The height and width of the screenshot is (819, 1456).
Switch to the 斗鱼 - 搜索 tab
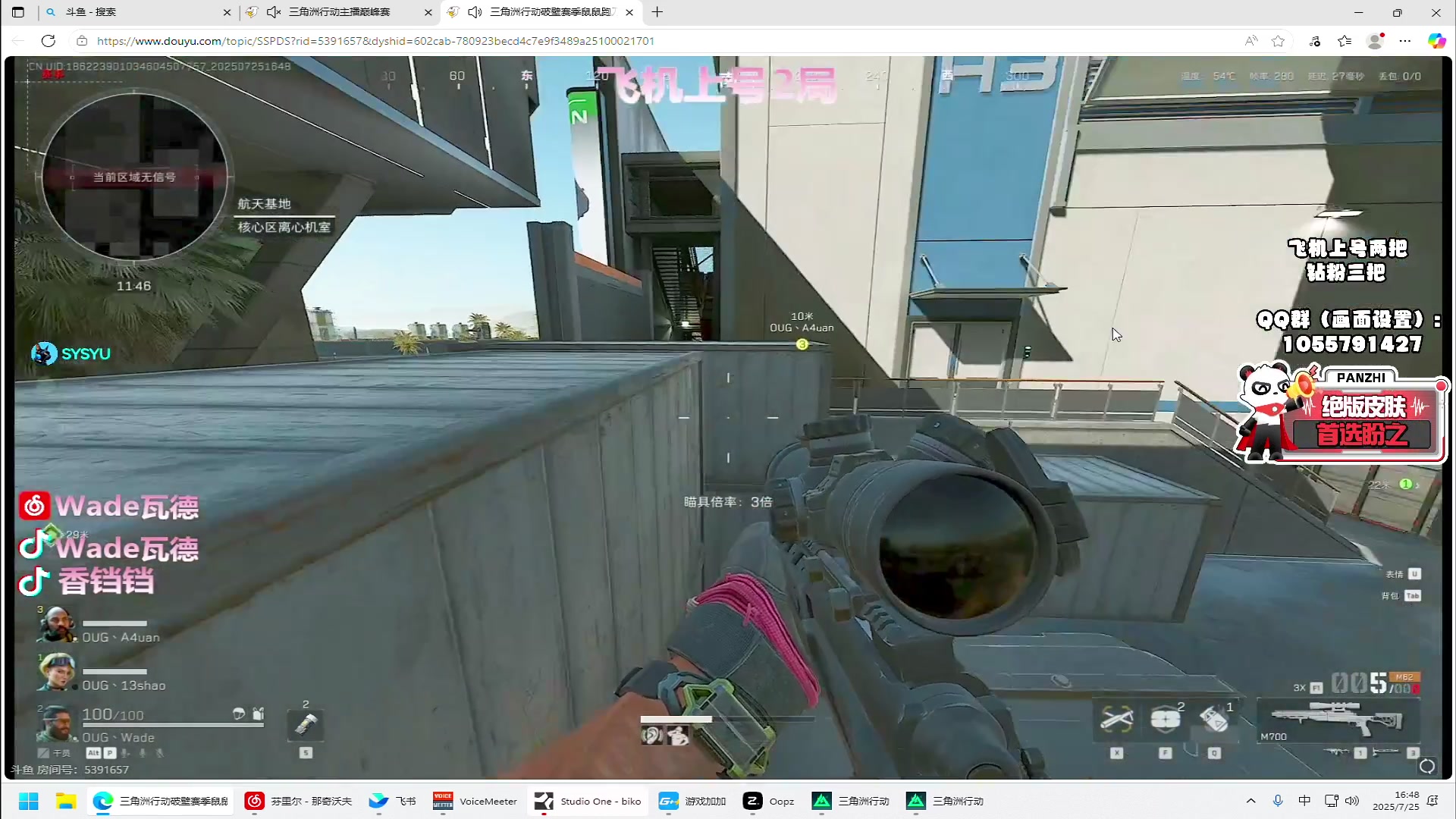pos(138,12)
